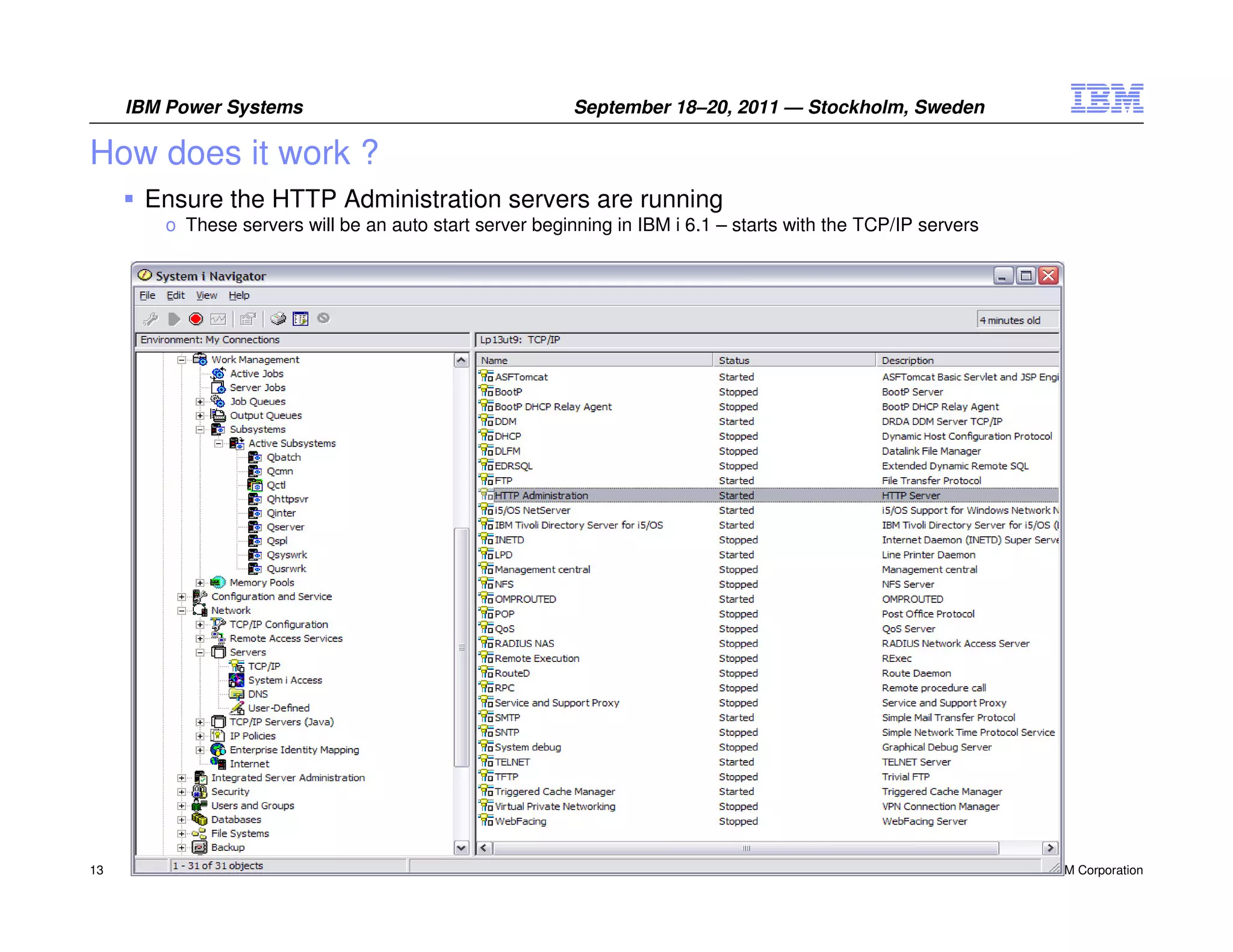
Task: Open the Edit menu
Action: pyautogui.click(x=176, y=295)
